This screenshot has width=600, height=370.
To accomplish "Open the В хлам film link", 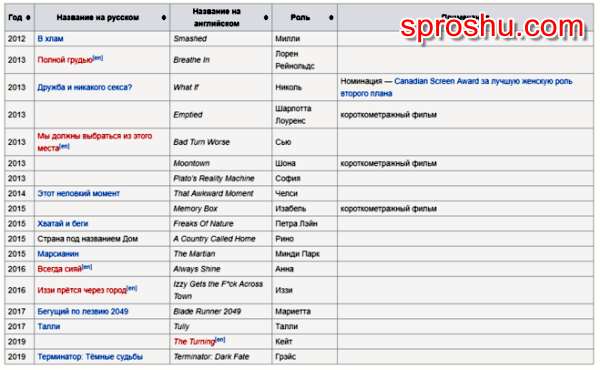I will (x=51, y=39).
